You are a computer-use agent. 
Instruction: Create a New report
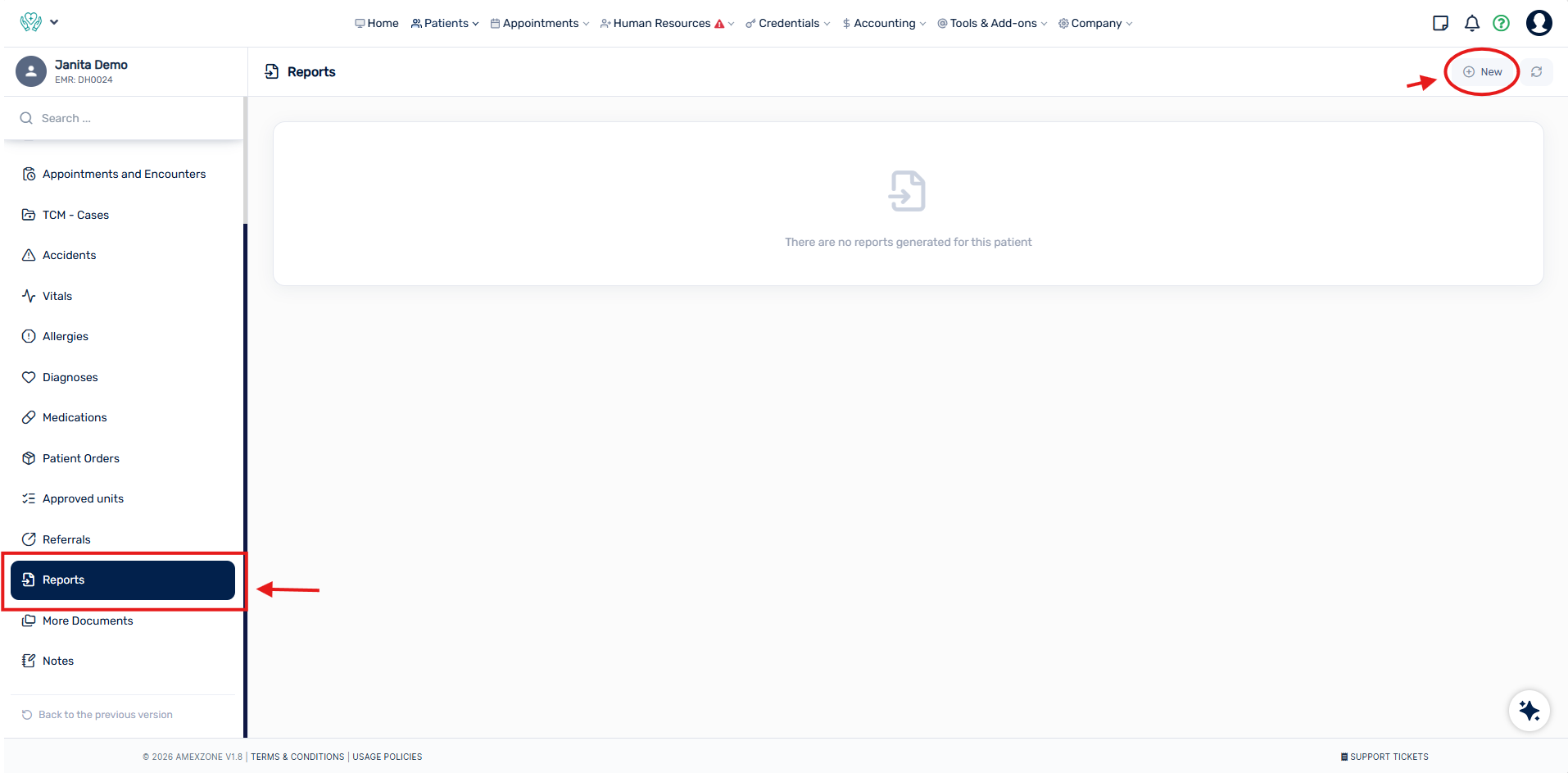[1482, 72]
